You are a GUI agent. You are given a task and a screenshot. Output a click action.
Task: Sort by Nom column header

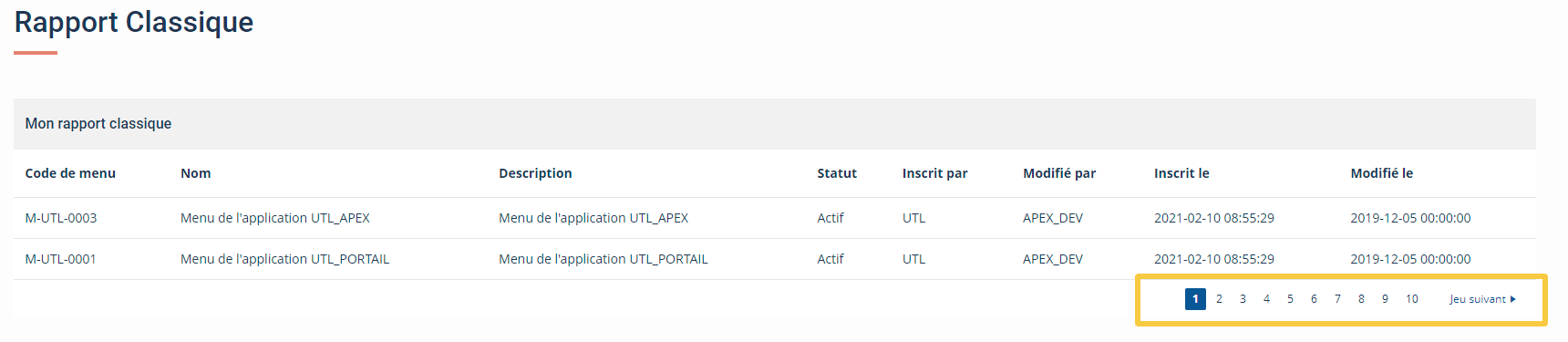pos(195,173)
